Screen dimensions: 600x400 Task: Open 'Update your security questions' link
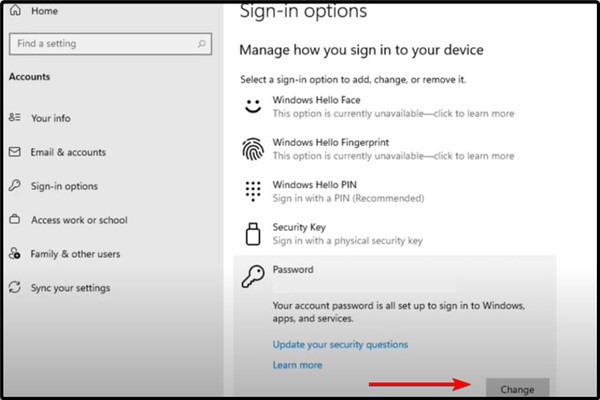tap(340, 345)
